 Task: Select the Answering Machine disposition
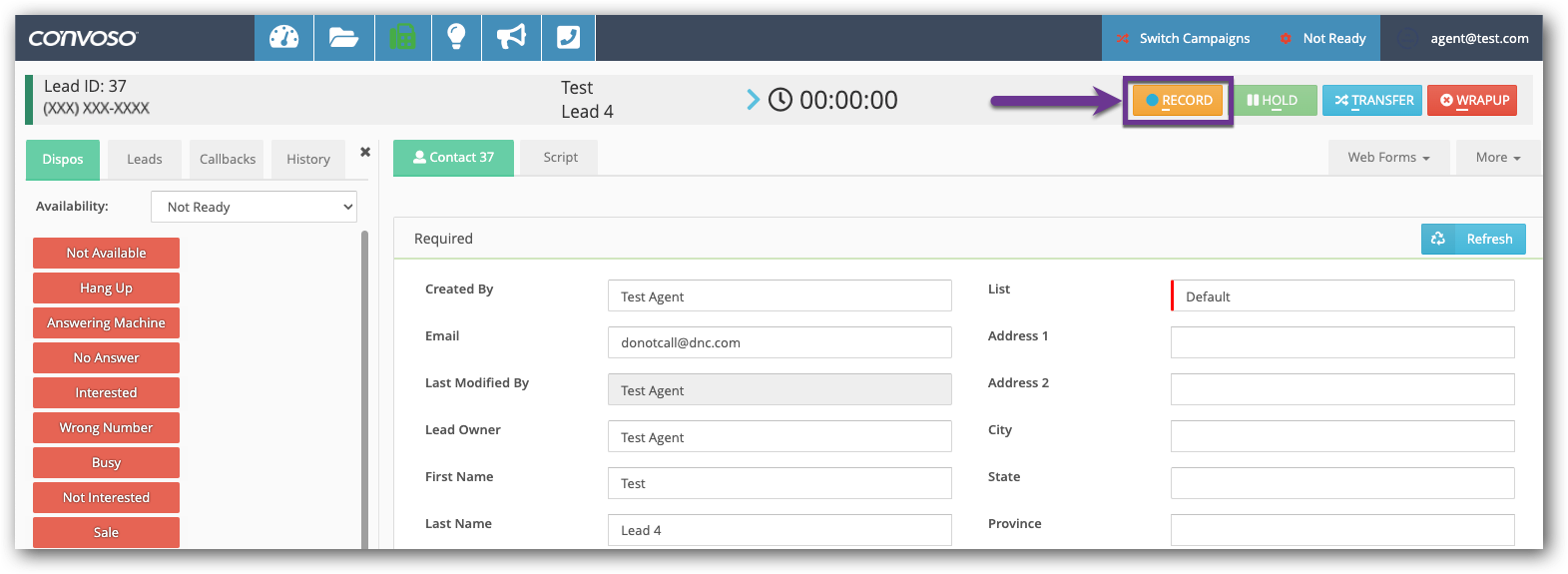[x=106, y=323]
